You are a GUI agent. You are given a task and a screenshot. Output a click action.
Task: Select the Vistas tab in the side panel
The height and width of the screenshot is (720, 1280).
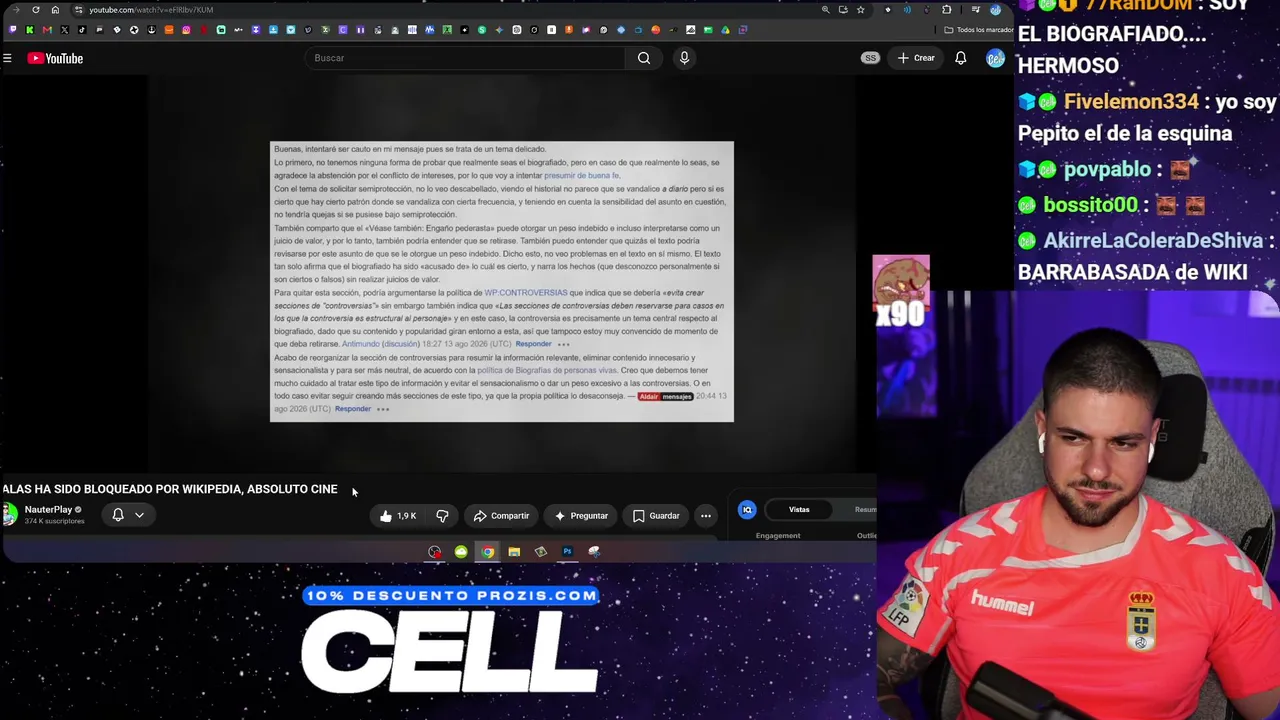[x=799, y=510]
